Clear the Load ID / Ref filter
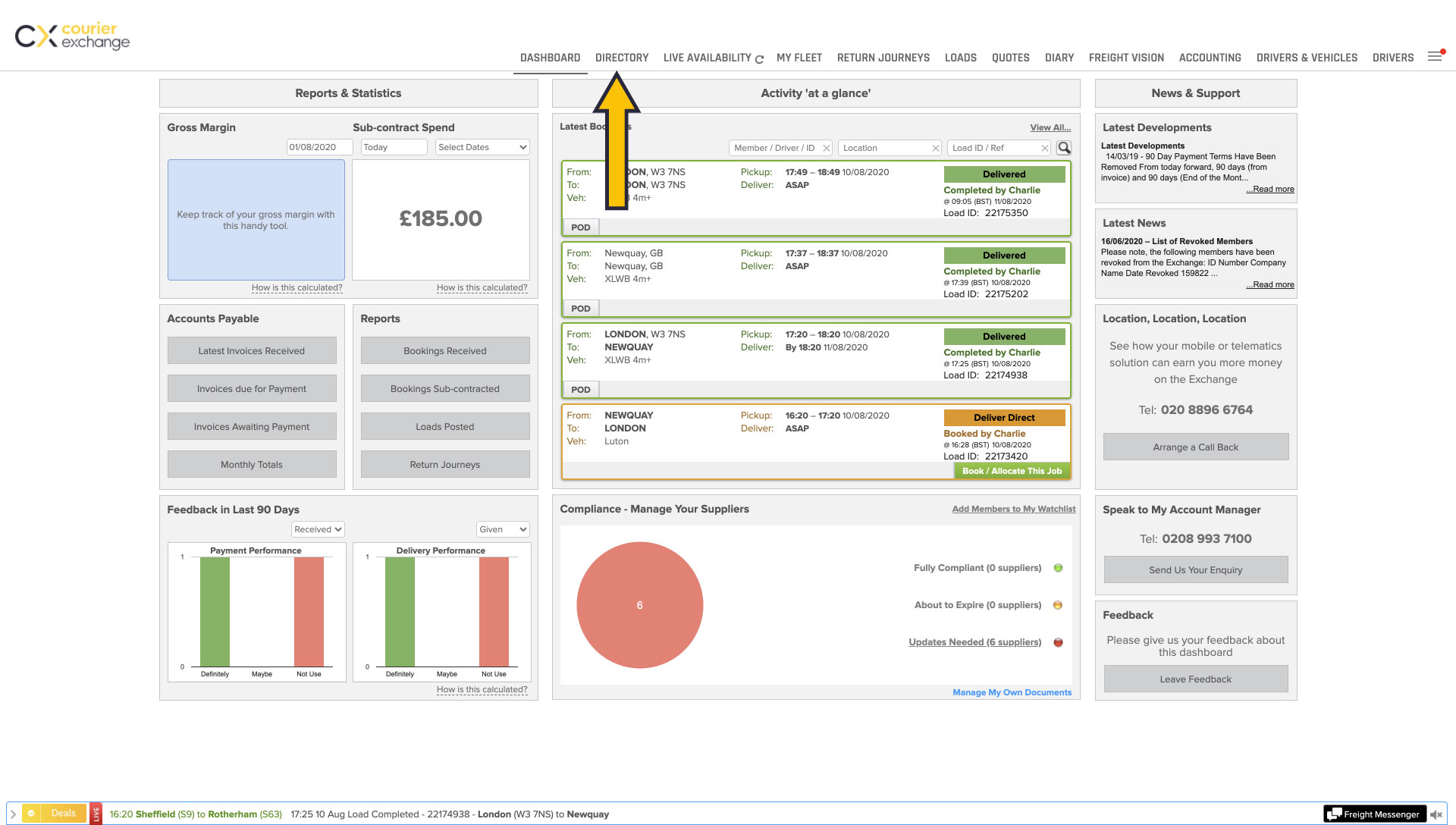 click(1044, 148)
